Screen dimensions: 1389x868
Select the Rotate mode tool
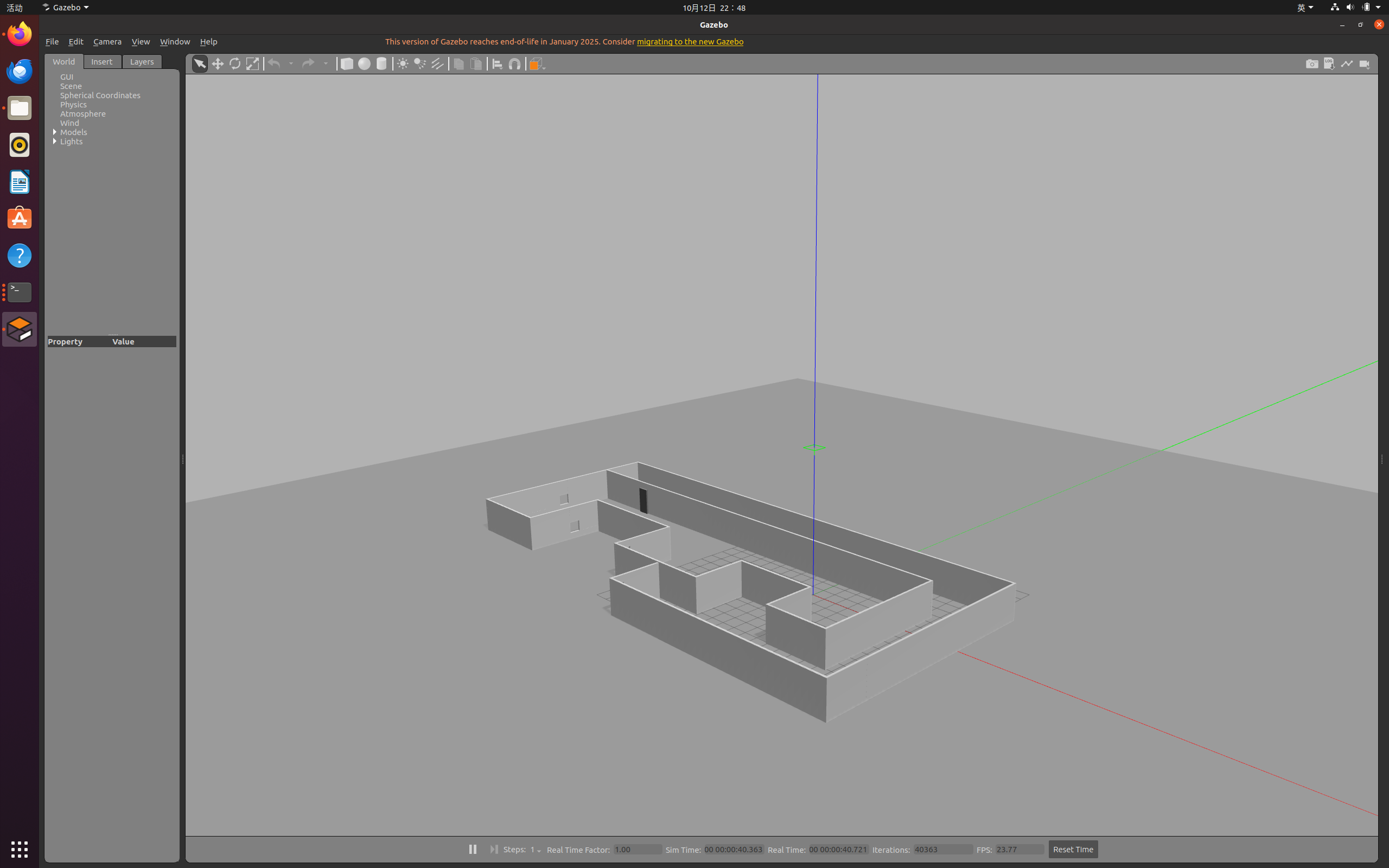[x=235, y=63]
